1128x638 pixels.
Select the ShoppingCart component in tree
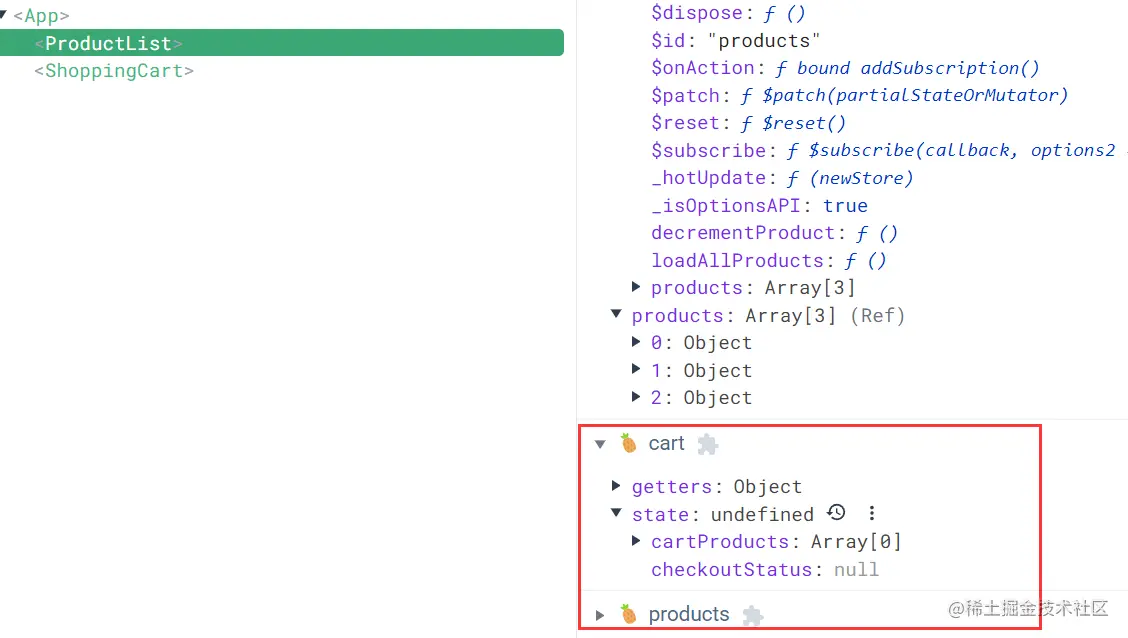tap(114, 71)
